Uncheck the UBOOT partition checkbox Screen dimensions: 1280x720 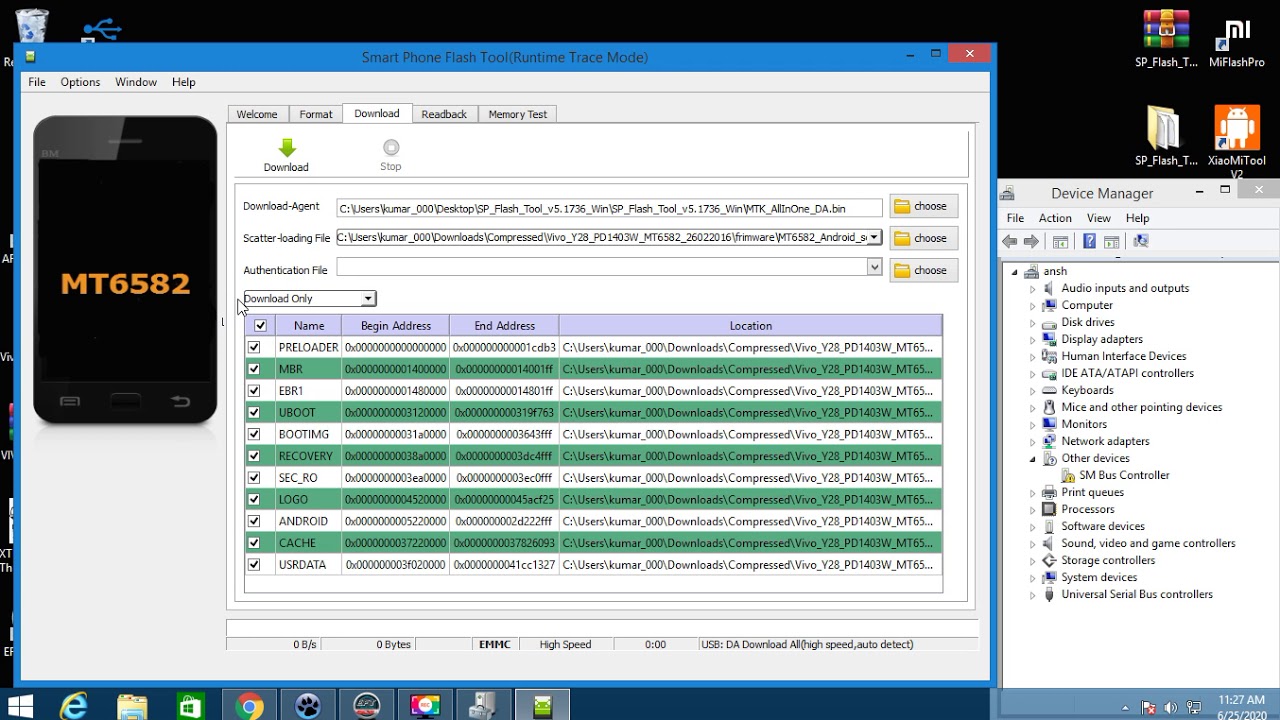pyautogui.click(x=254, y=412)
